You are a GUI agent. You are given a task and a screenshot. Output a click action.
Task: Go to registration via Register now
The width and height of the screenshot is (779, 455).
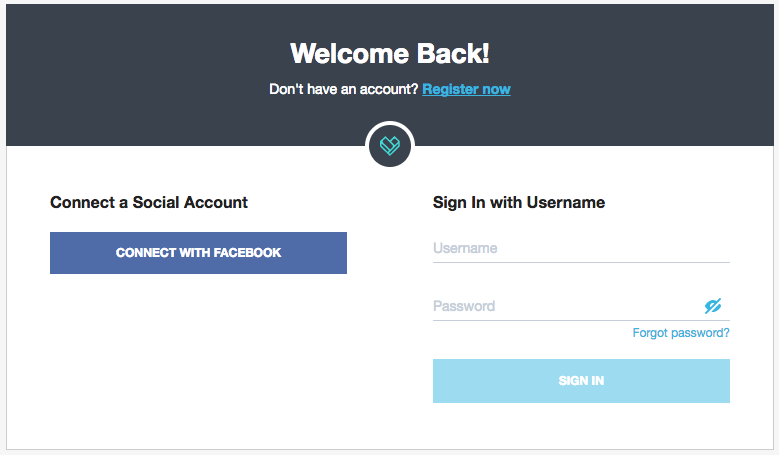(466, 89)
